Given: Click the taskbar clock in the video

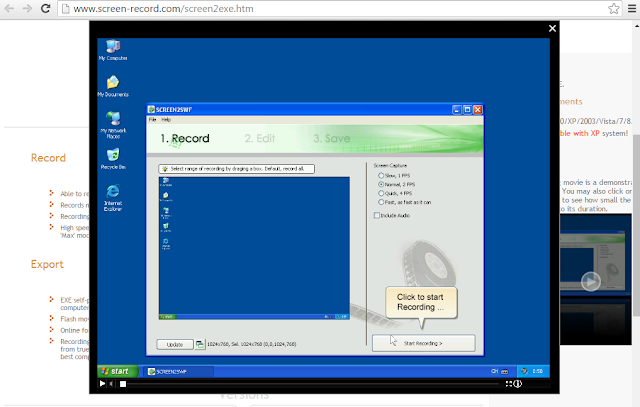Looking at the screenshot, I should [x=538, y=371].
